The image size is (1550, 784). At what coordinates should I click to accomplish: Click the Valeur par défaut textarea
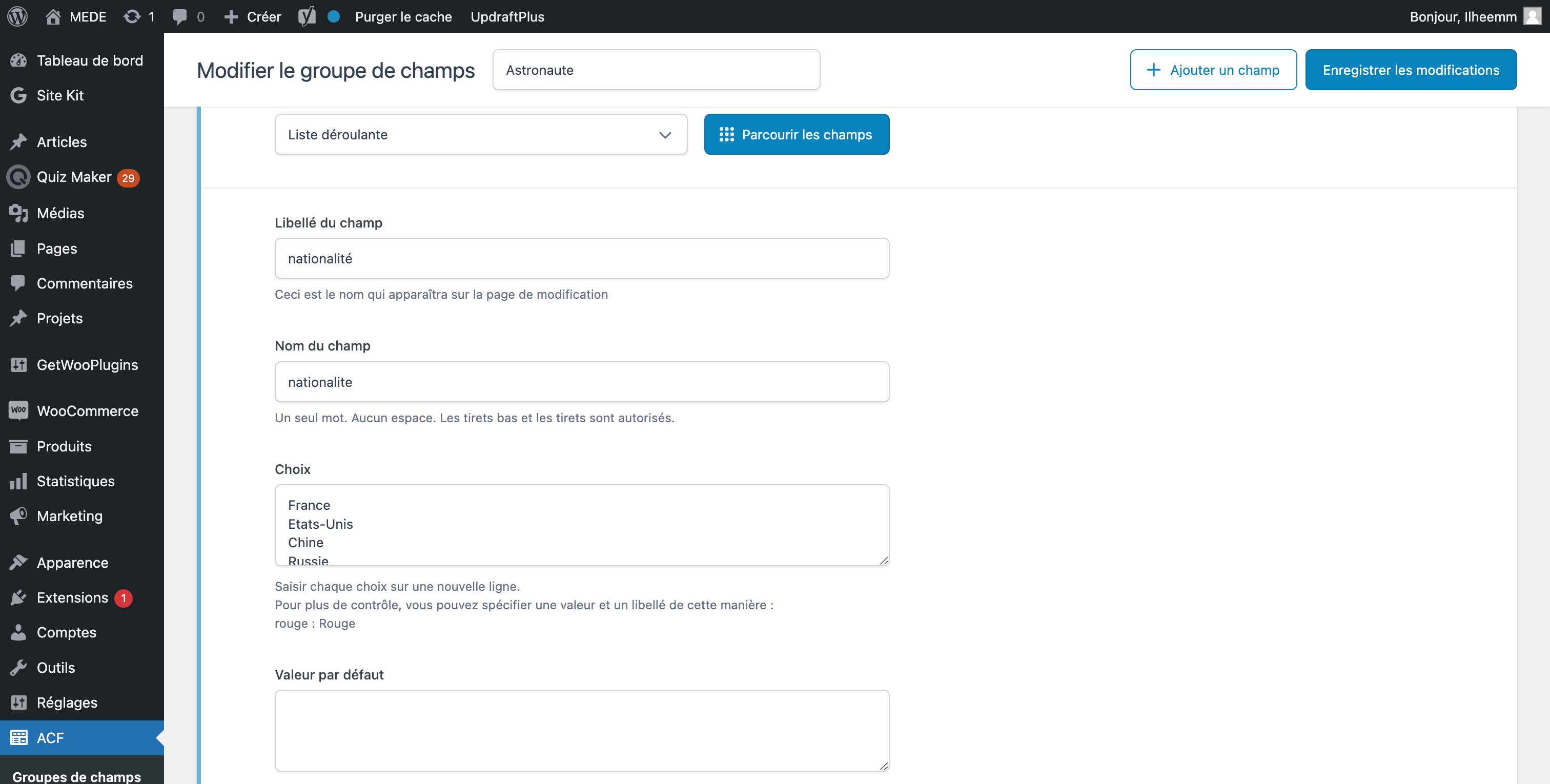(x=581, y=730)
